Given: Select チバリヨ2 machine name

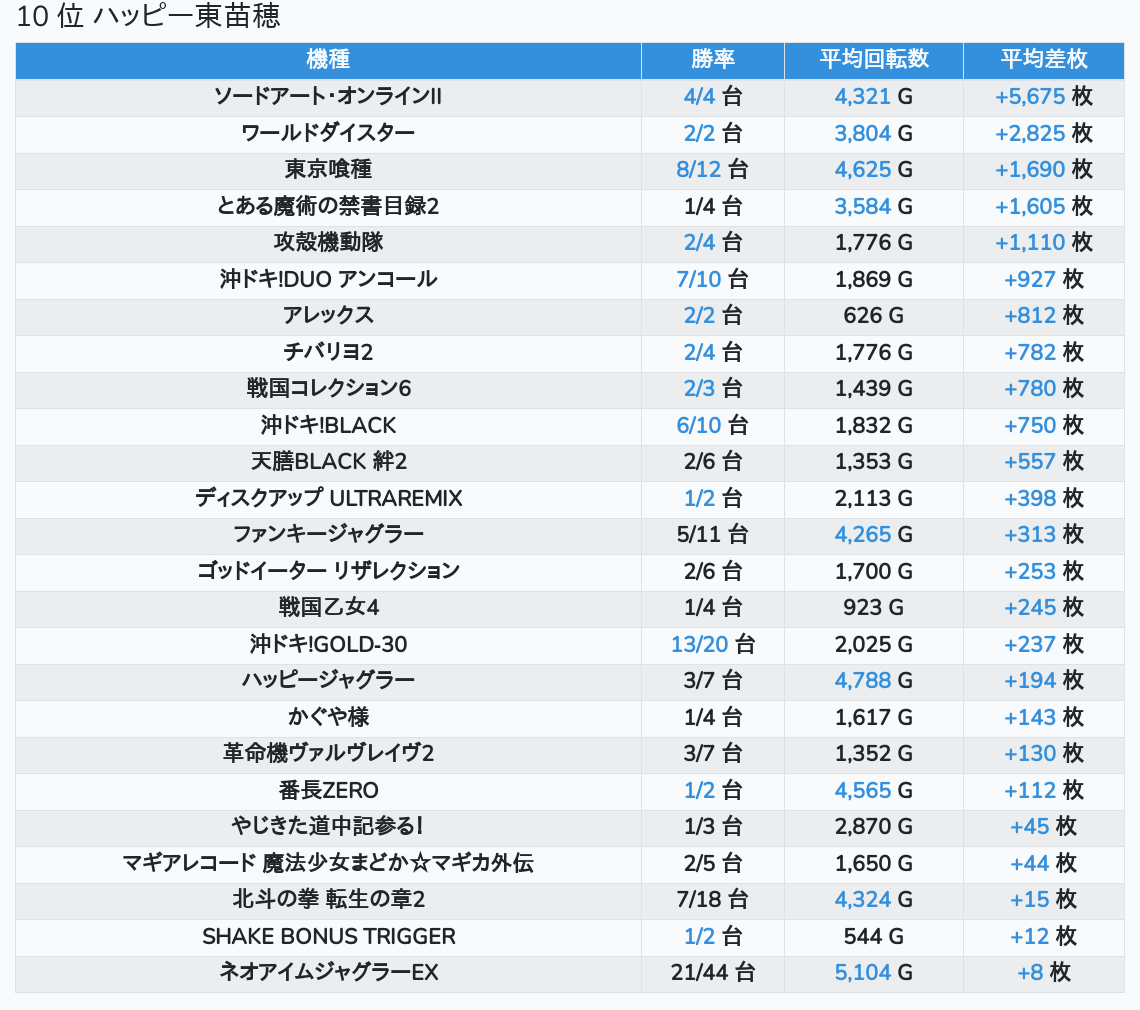Looking at the screenshot, I should [x=328, y=353].
